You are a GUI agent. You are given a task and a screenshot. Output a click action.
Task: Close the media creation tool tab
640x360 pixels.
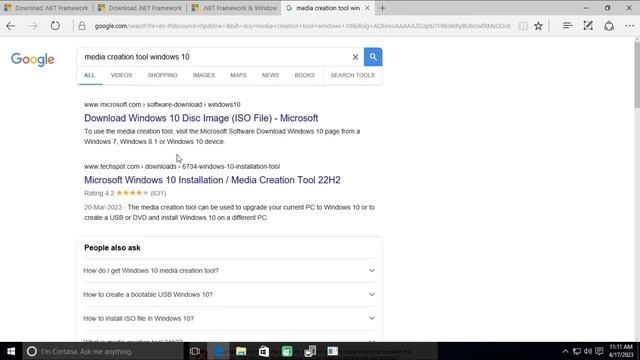[x=367, y=8]
